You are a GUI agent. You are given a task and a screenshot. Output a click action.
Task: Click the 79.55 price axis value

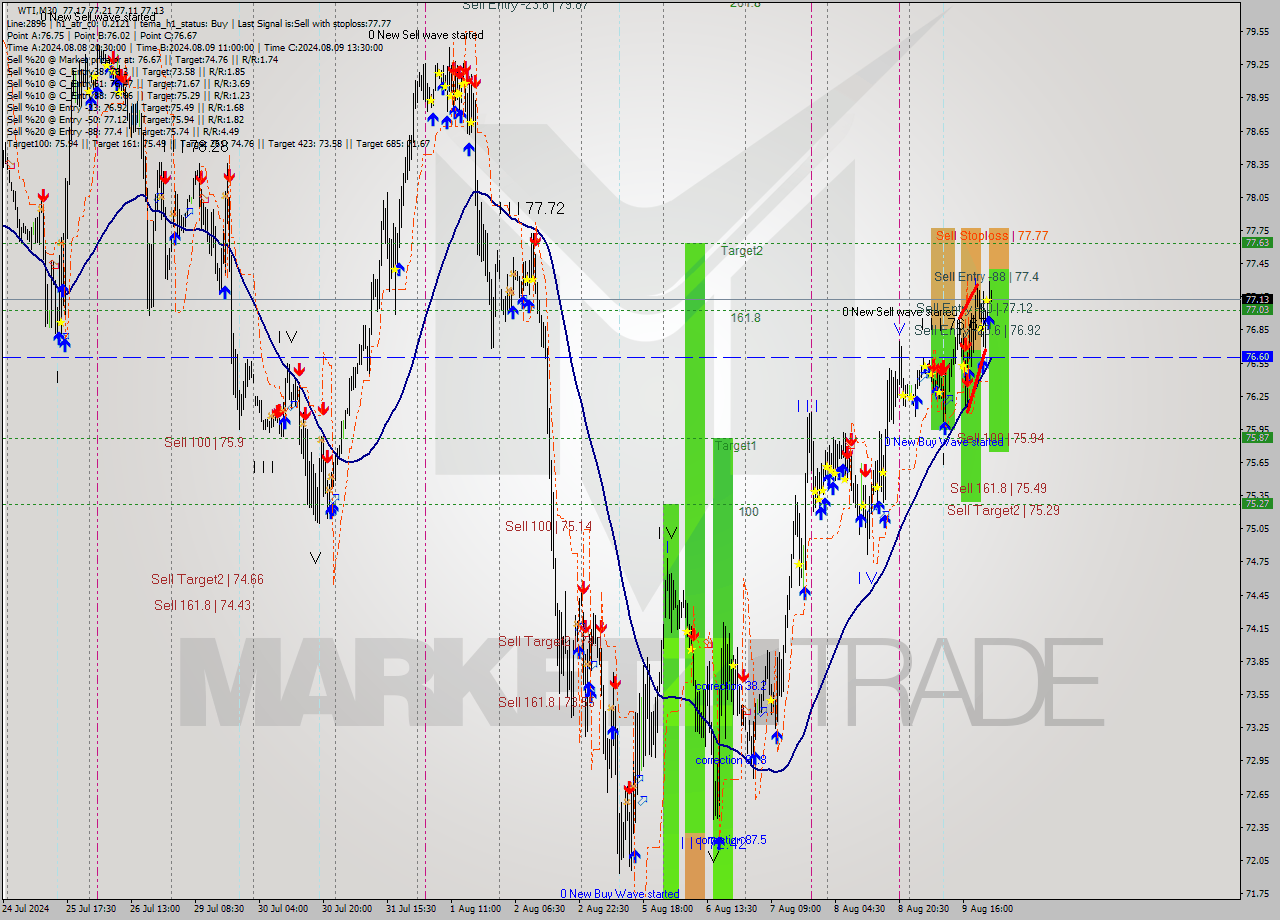coord(1257,32)
